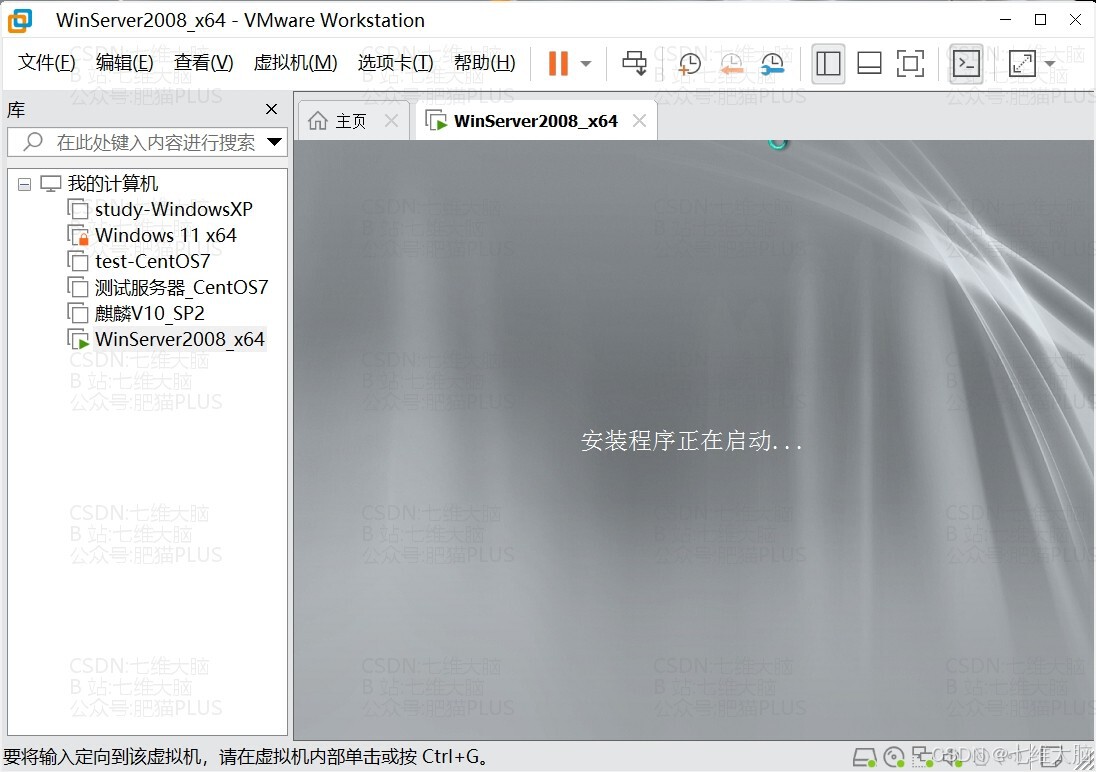Screen dimensions: 1096x772
Task: Click the VMware Workstation title bar logo
Action: point(20,20)
